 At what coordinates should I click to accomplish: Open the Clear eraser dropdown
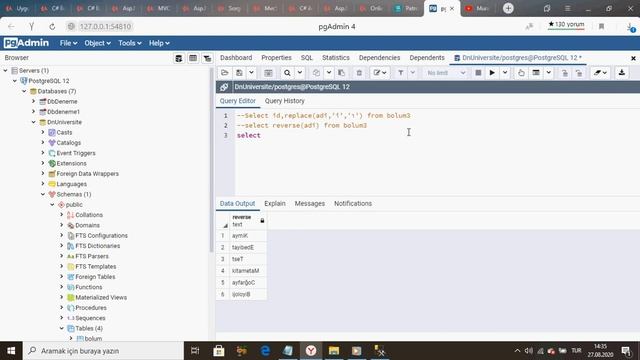coord(600,73)
